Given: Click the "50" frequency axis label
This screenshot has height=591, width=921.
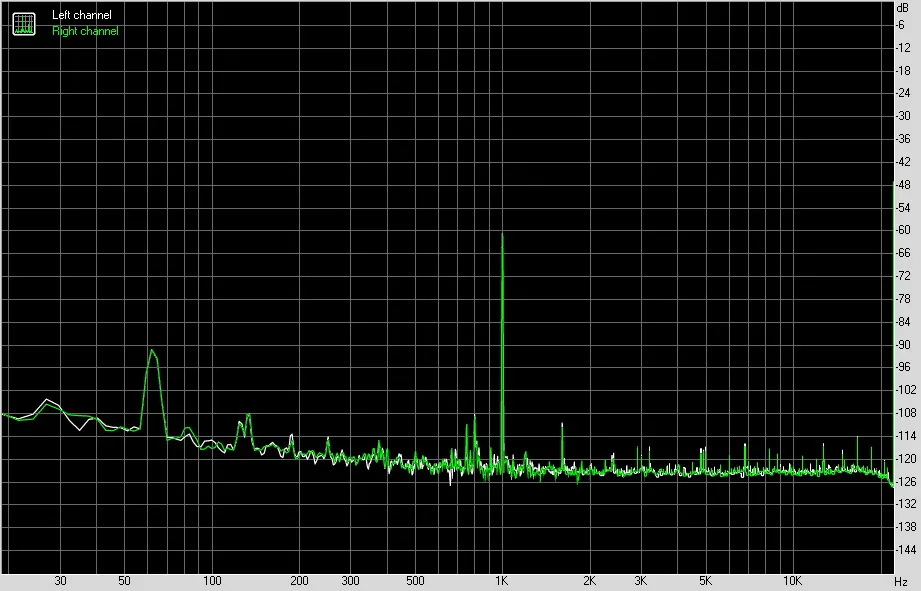Looking at the screenshot, I should [x=124, y=581].
